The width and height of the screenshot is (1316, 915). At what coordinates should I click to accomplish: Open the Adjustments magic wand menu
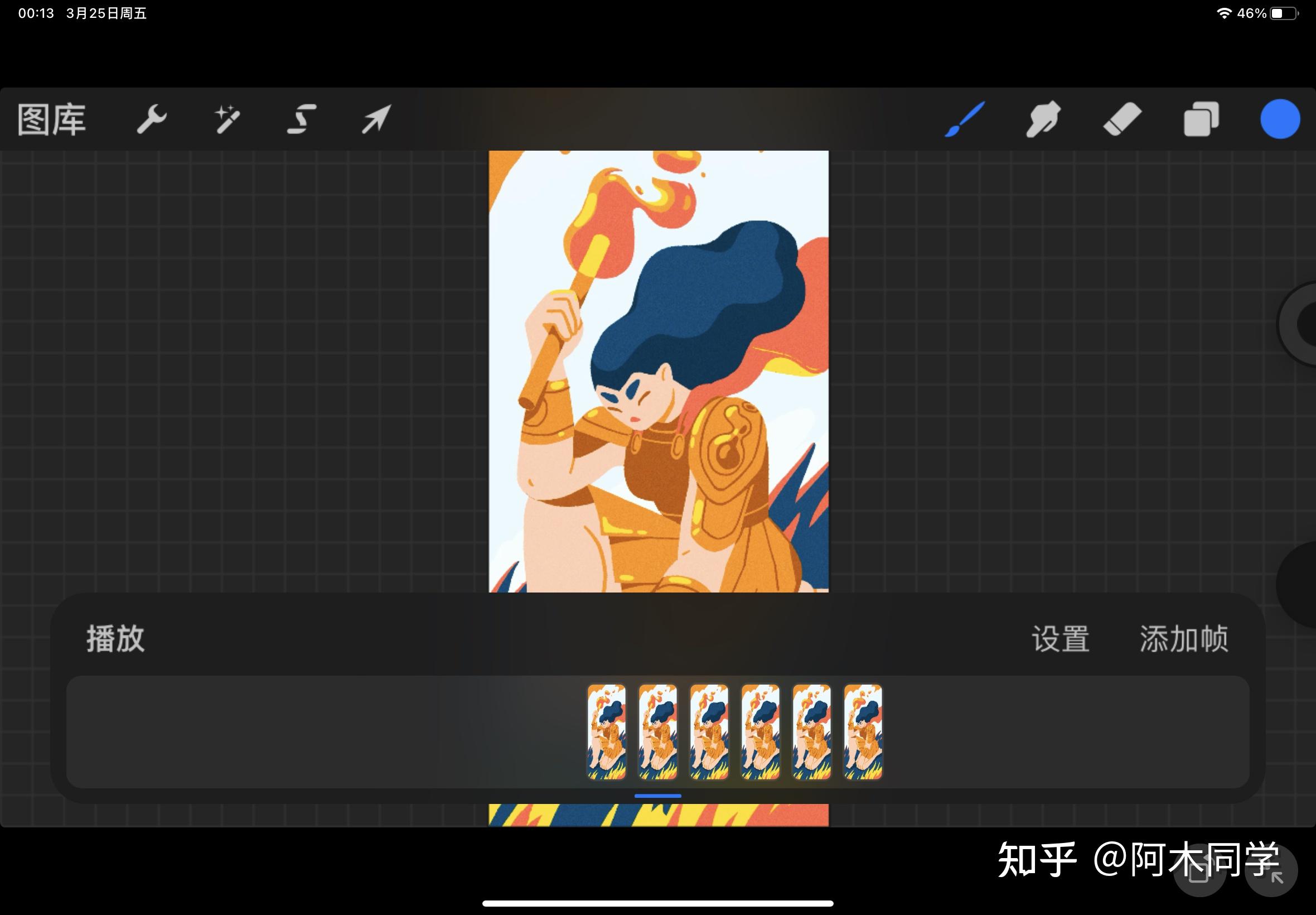point(227,119)
